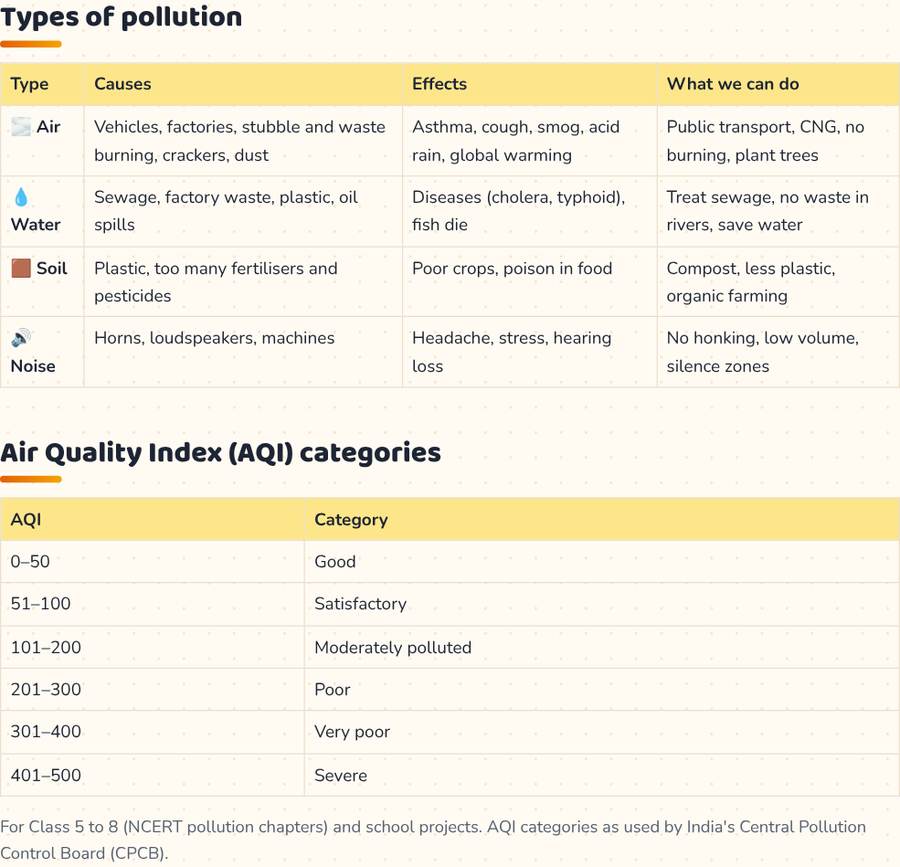Screen dimensions: 900x867
Task: Click the AQI value '201–300'
Action: click(45, 689)
